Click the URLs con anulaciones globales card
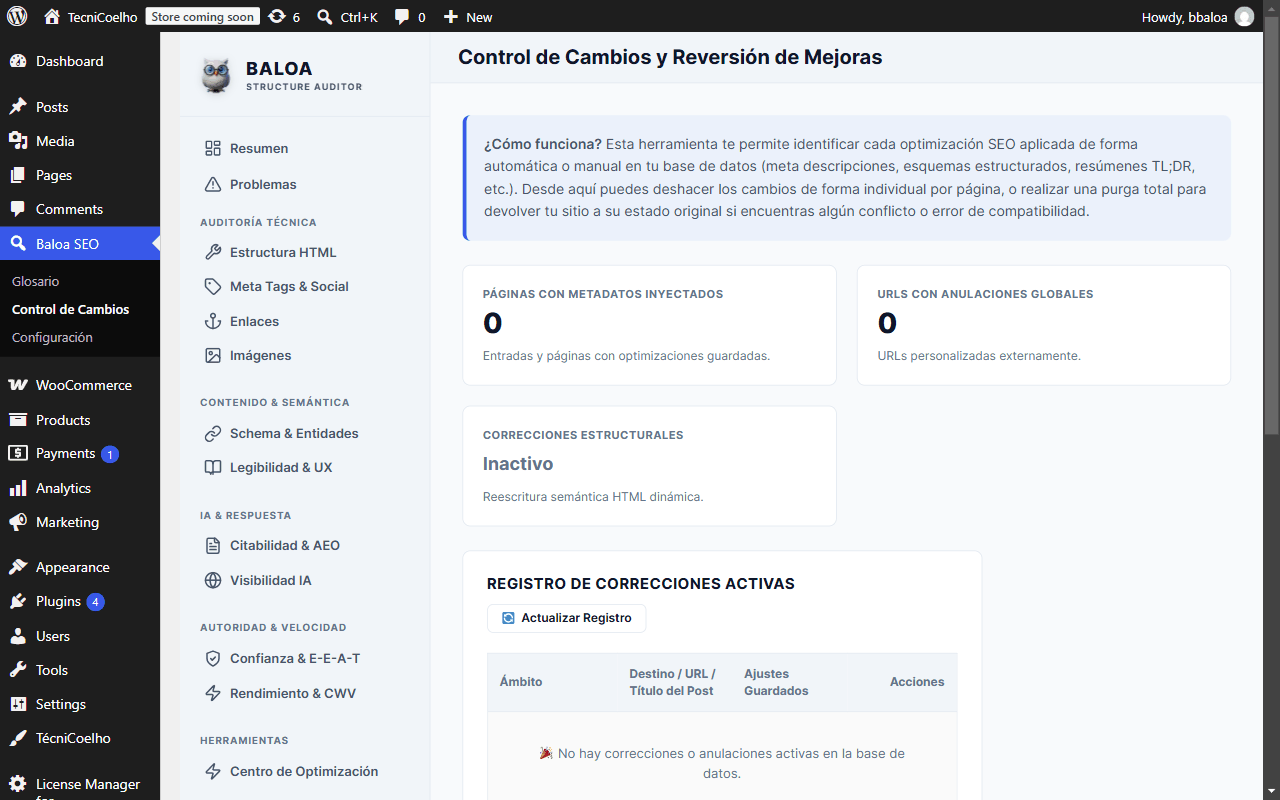The image size is (1280, 800). pos(1044,325)
